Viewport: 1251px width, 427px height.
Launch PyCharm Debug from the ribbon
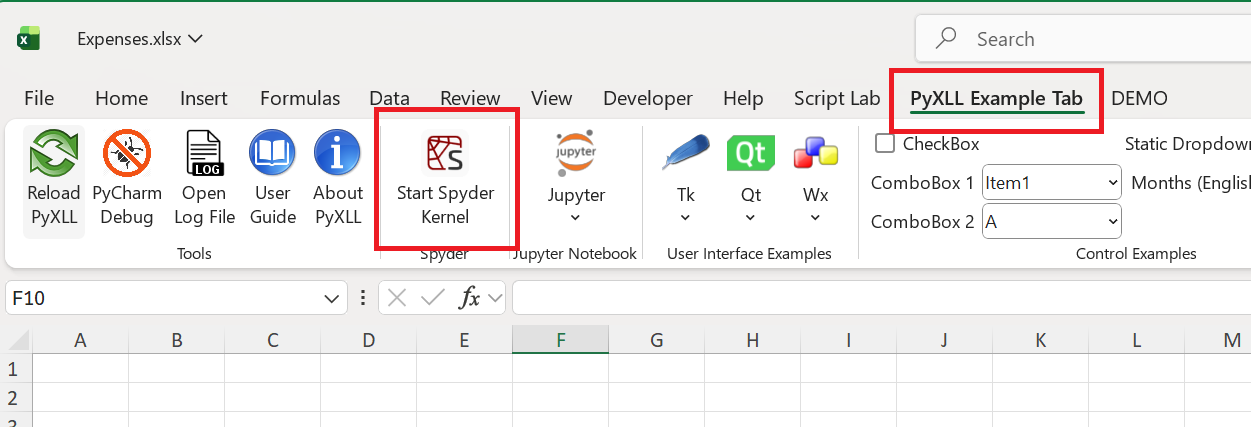(127, 155)
